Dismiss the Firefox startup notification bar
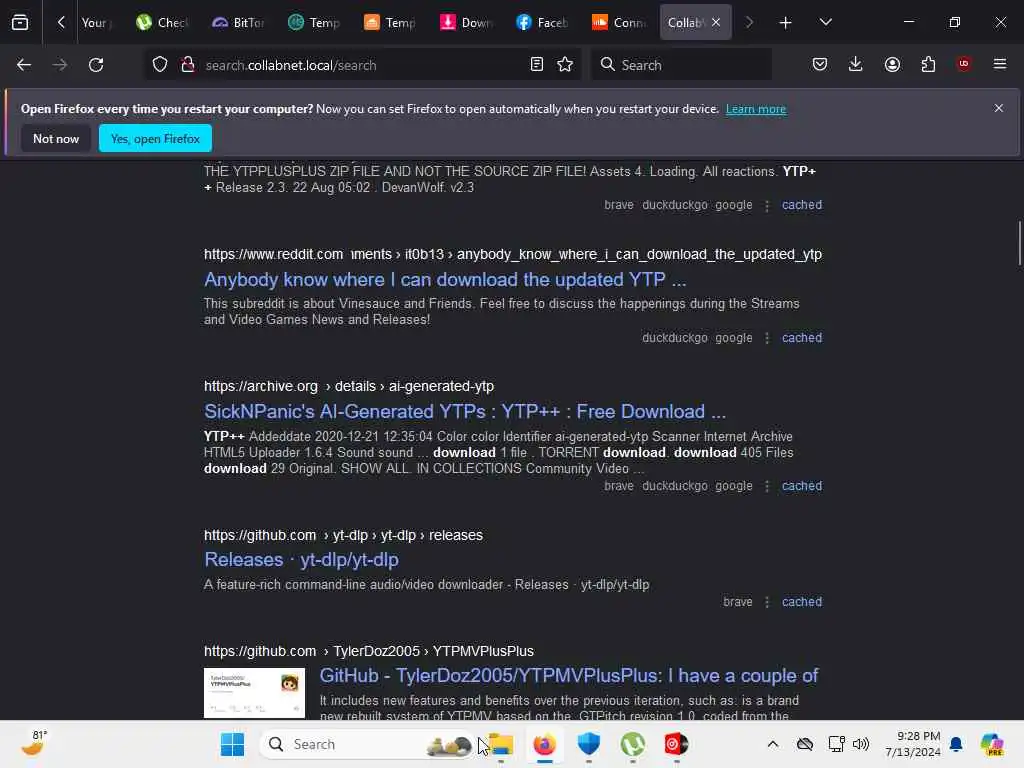 click(999, 108)
